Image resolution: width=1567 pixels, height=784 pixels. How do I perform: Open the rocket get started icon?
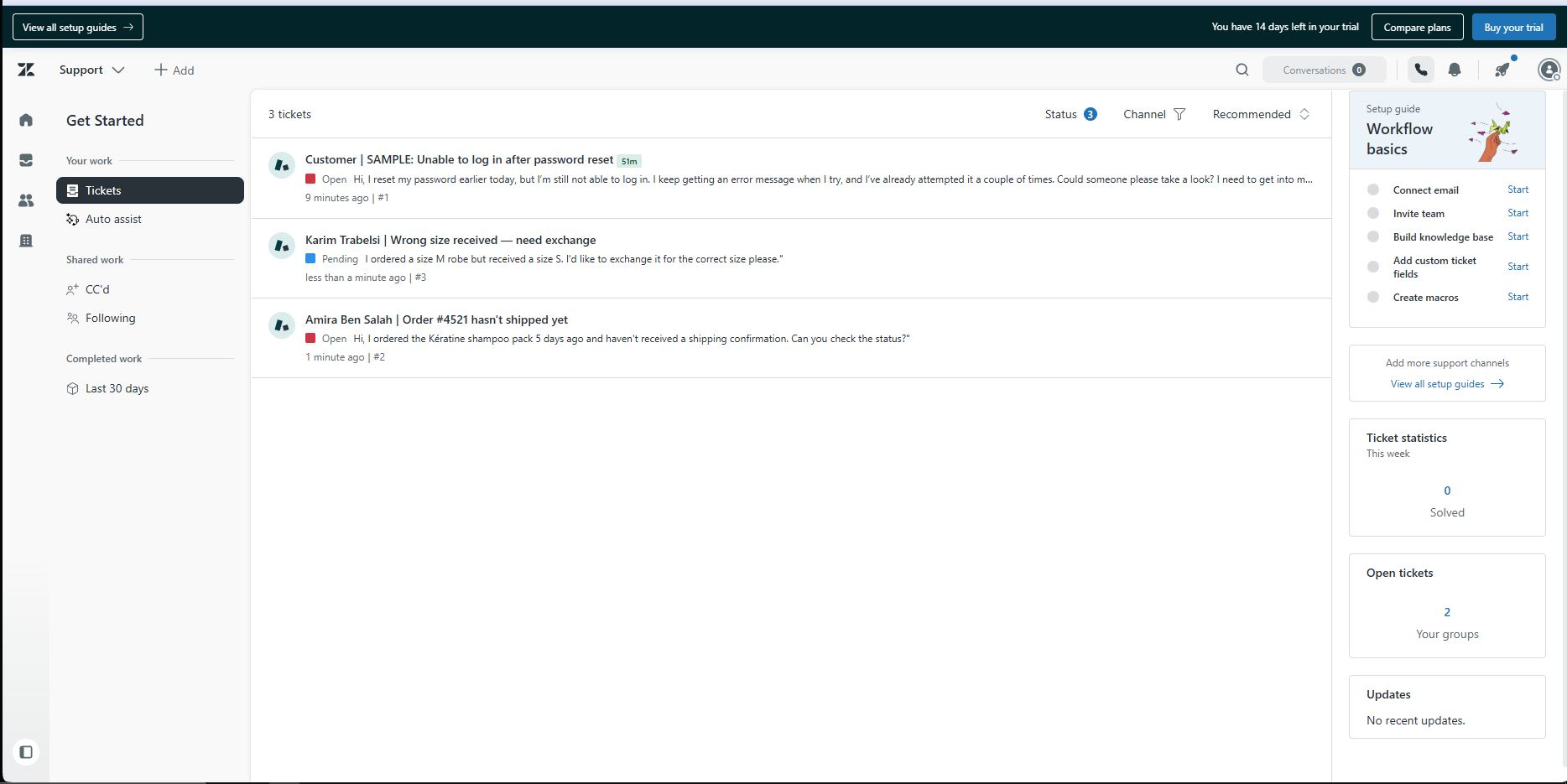pos(1502,70)
